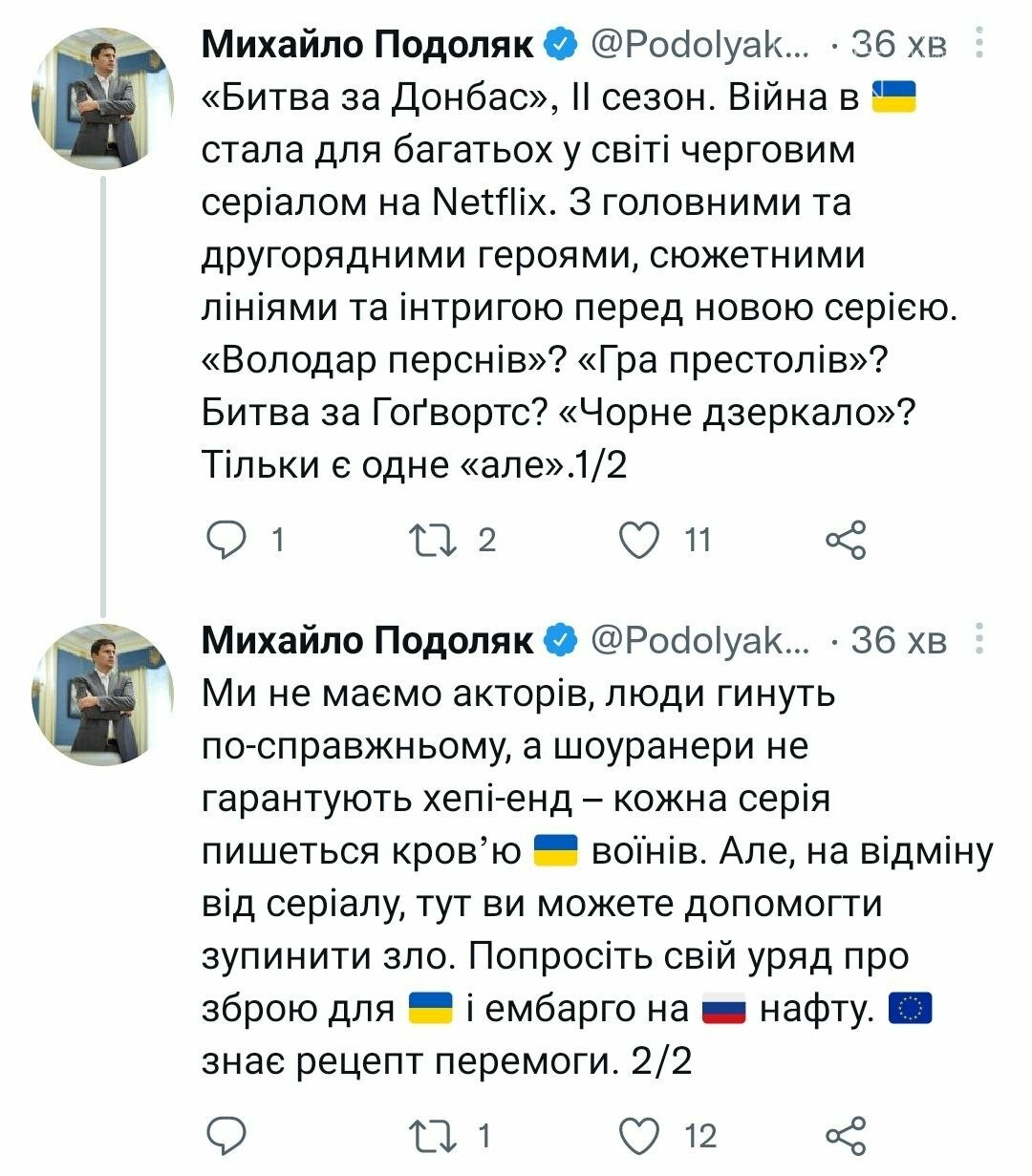The image size is (1032, 1176).
Task: Click the @Podolyak handle on first tweet
Action: coord(699,44)
